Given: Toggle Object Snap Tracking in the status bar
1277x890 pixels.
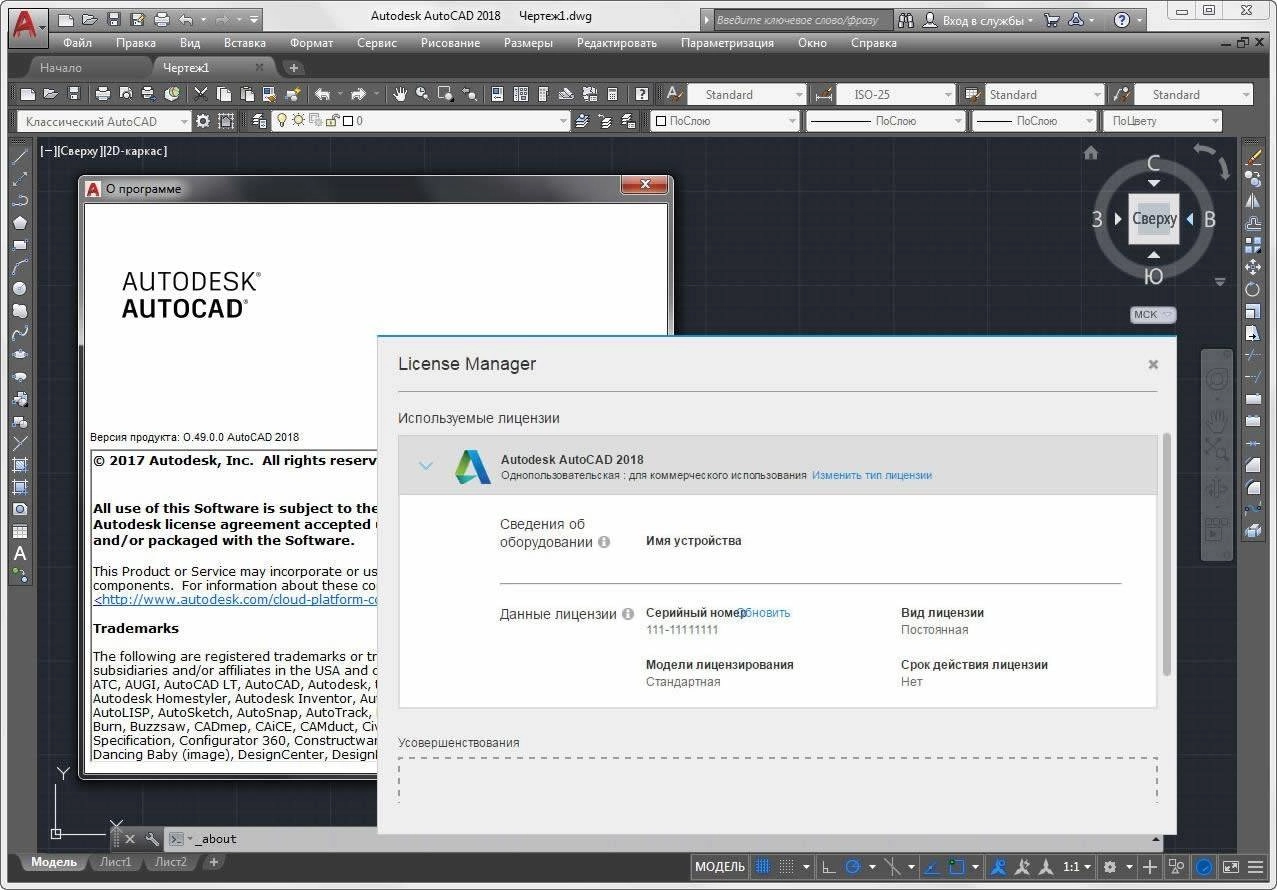Looking at the screenshot, I should click(931, 867).
